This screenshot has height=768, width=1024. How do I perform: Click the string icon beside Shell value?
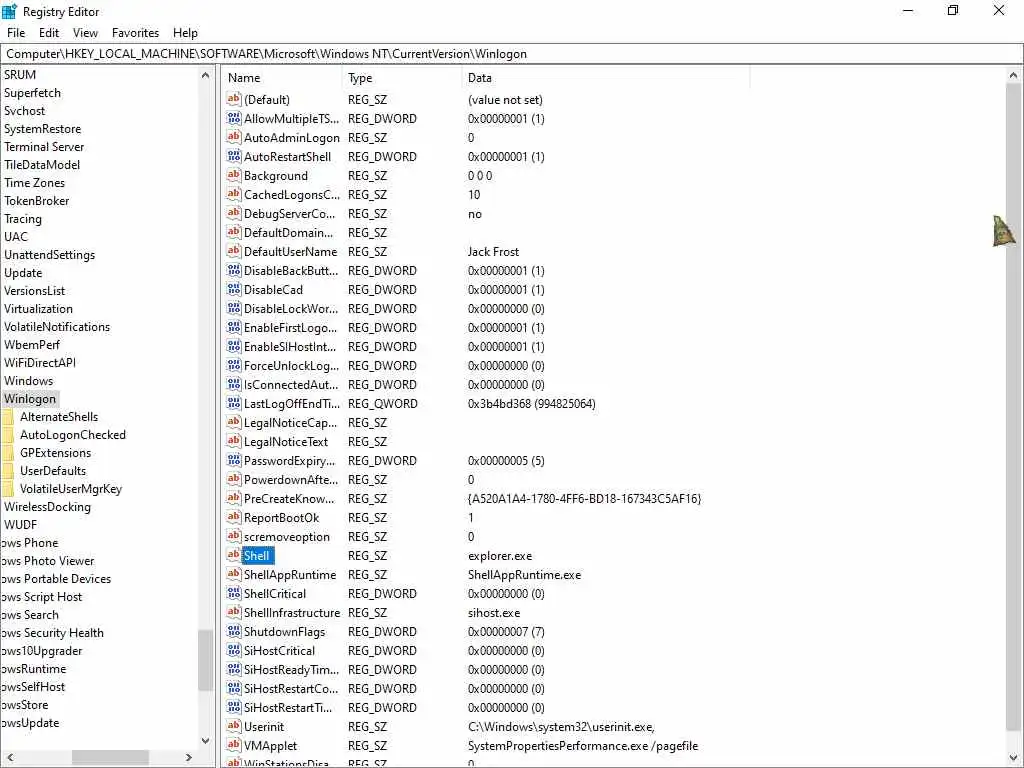click(233, 555)
